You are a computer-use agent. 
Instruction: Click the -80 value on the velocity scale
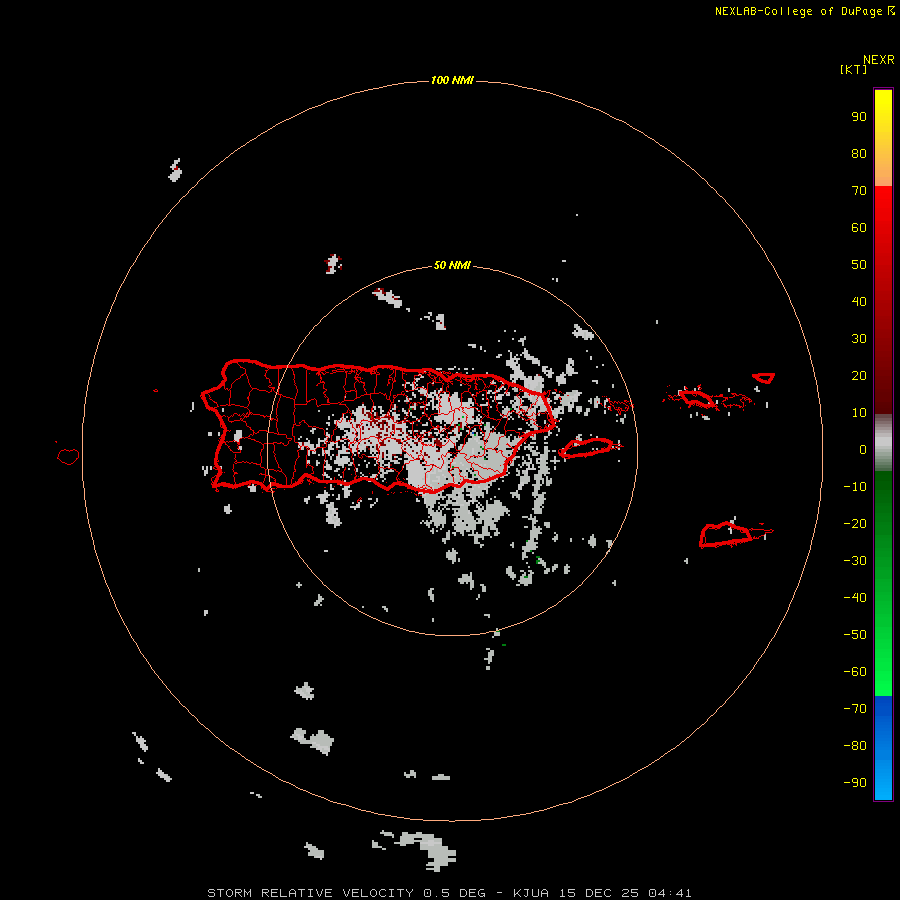click(x=855, y=746)
